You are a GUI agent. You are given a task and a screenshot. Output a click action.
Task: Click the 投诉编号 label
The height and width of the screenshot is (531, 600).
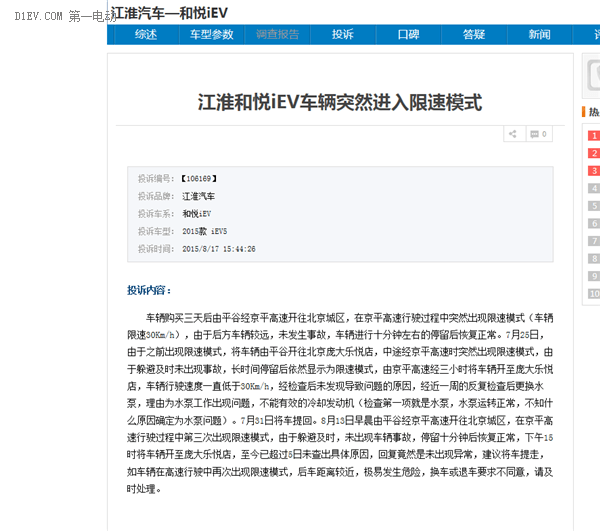click(x=156, y=179)
